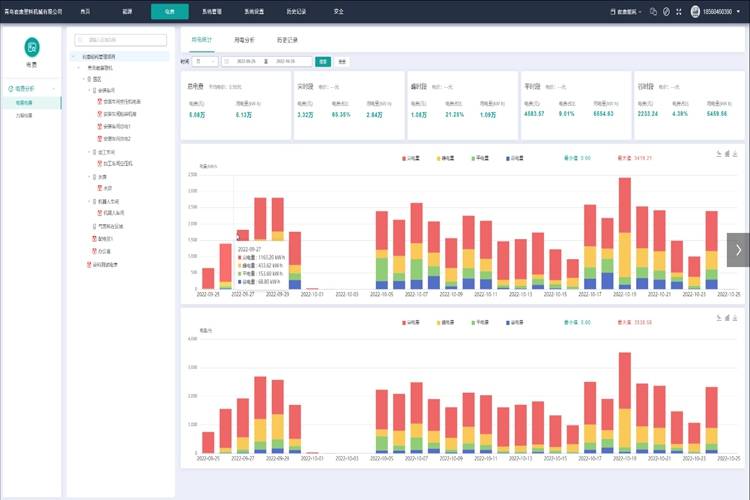The image size is (750, 500).
Task: Click the bar chart icon on lower chart
Action: pyautogui.click(x=727, y=319)
